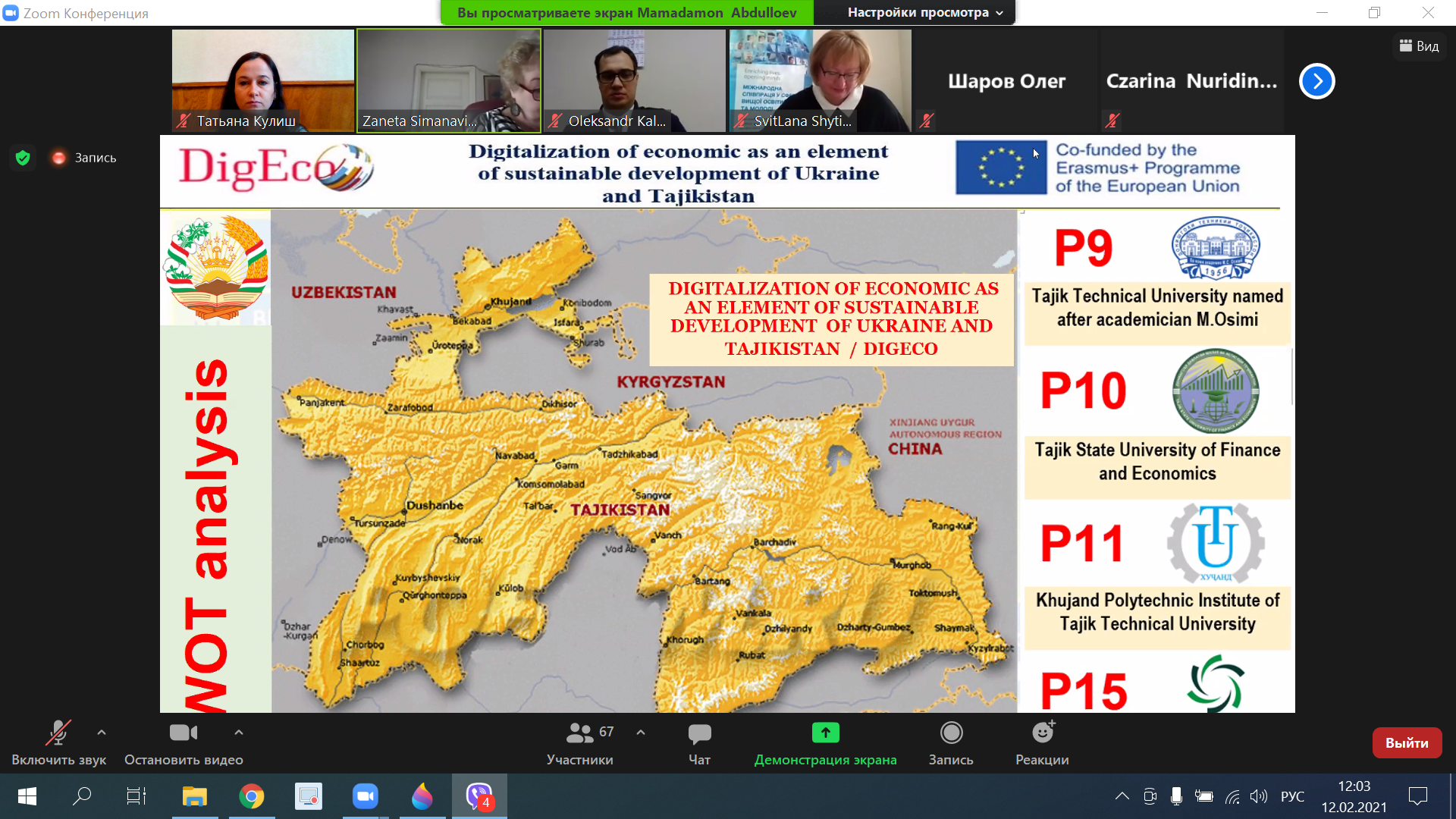Screen dimensions: 1456x819
Task: Toggle system volume speaker icon
Action: point(1258,796)
